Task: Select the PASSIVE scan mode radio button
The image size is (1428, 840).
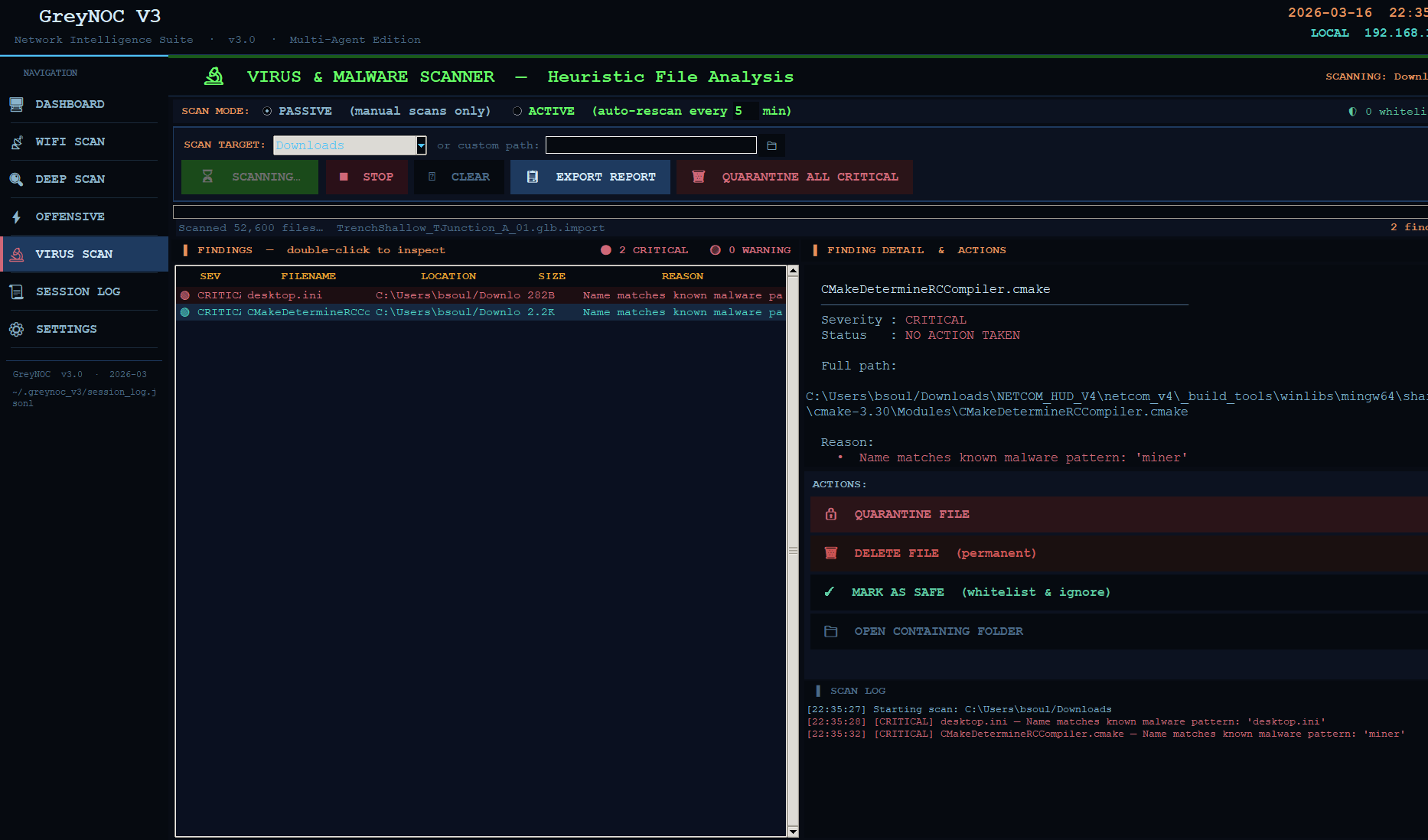Action: [267, 111]
